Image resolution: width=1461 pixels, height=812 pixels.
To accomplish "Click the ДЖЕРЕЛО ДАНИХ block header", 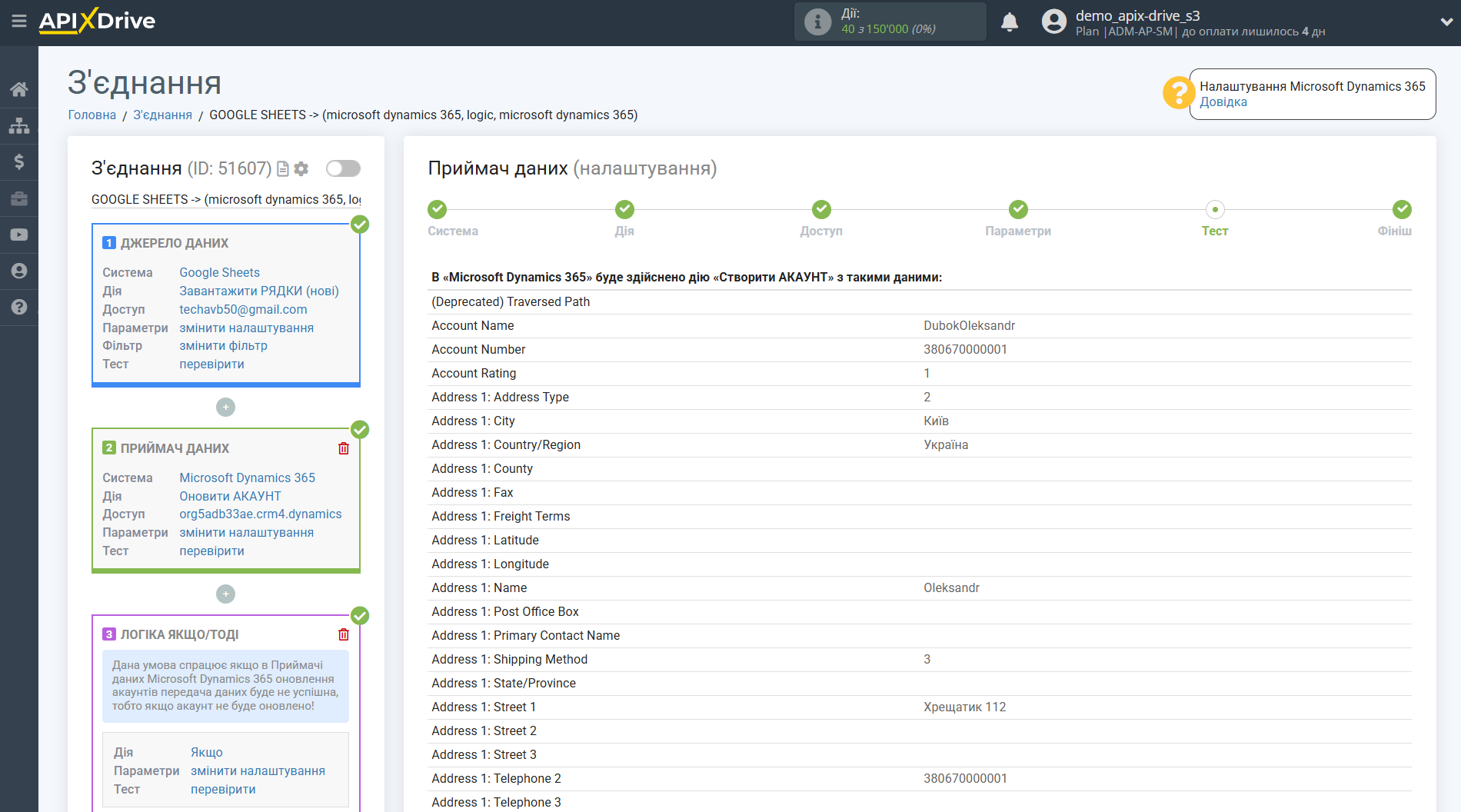I will click(x=175, y=243).
